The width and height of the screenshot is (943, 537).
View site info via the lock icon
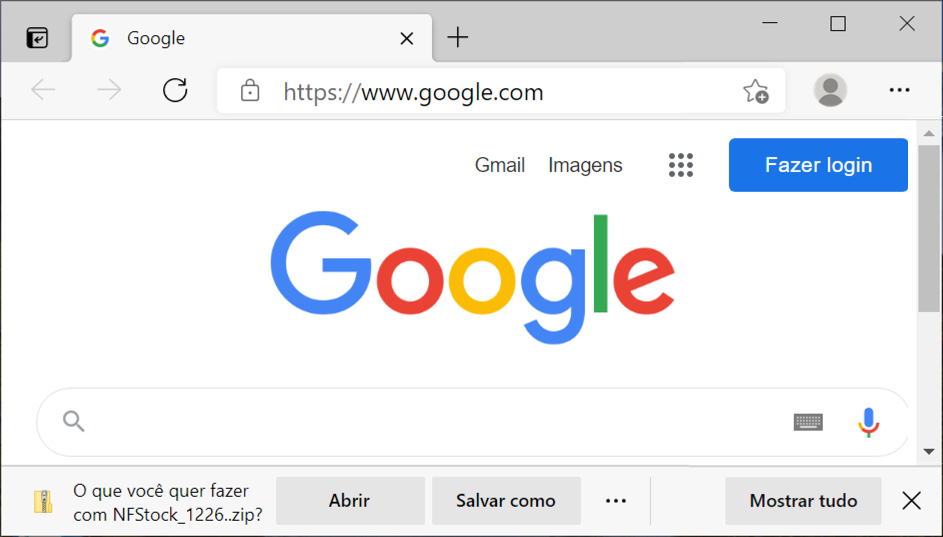pos(250,91)
